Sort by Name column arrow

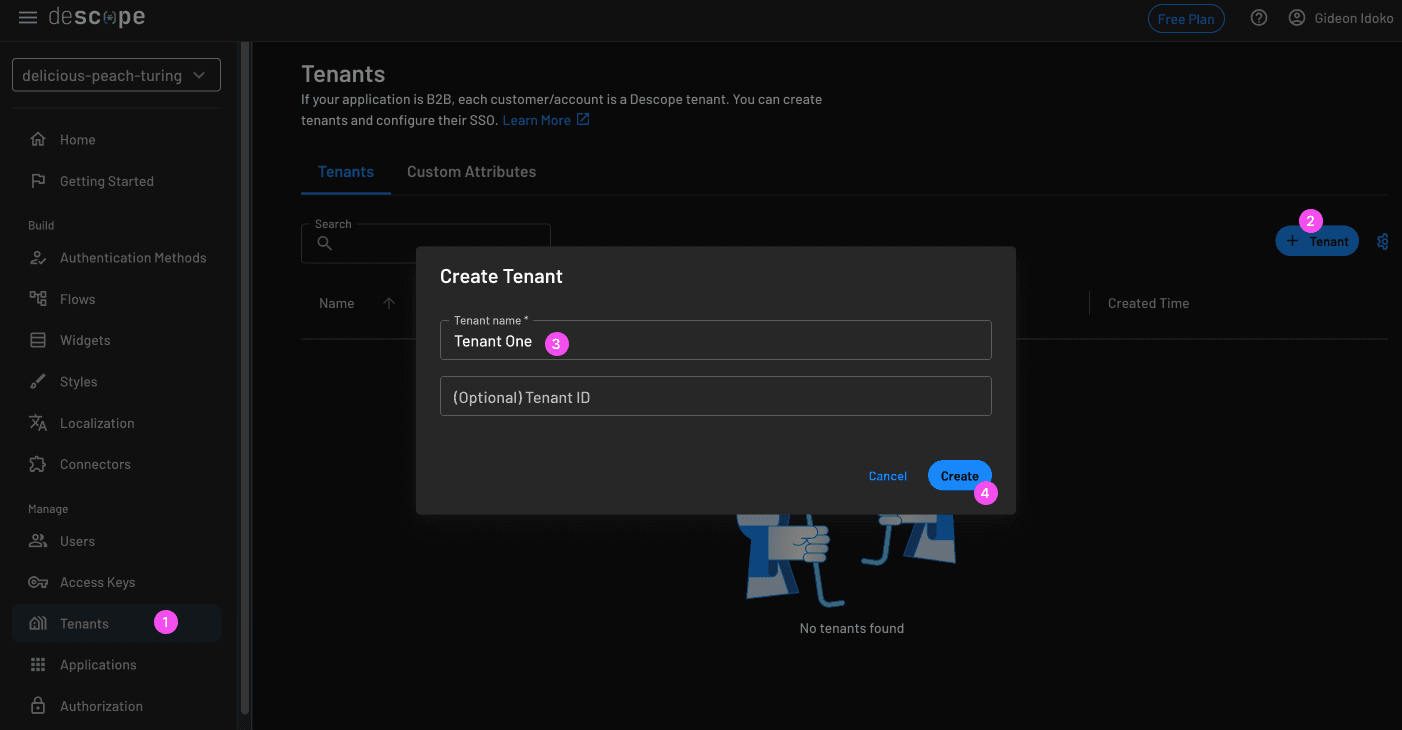click(389, 303)
